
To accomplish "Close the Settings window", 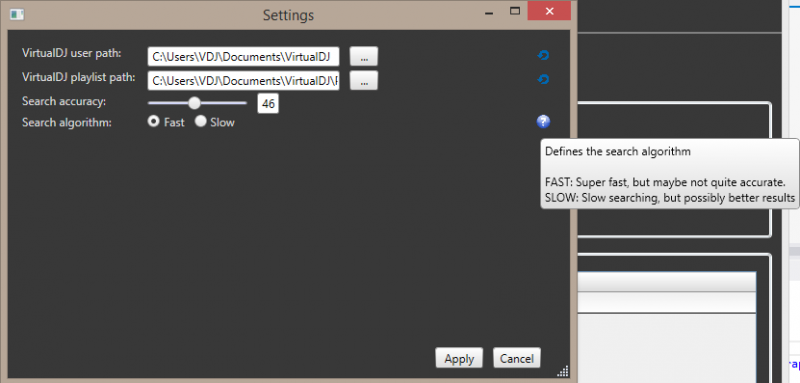I will point(549,11).
